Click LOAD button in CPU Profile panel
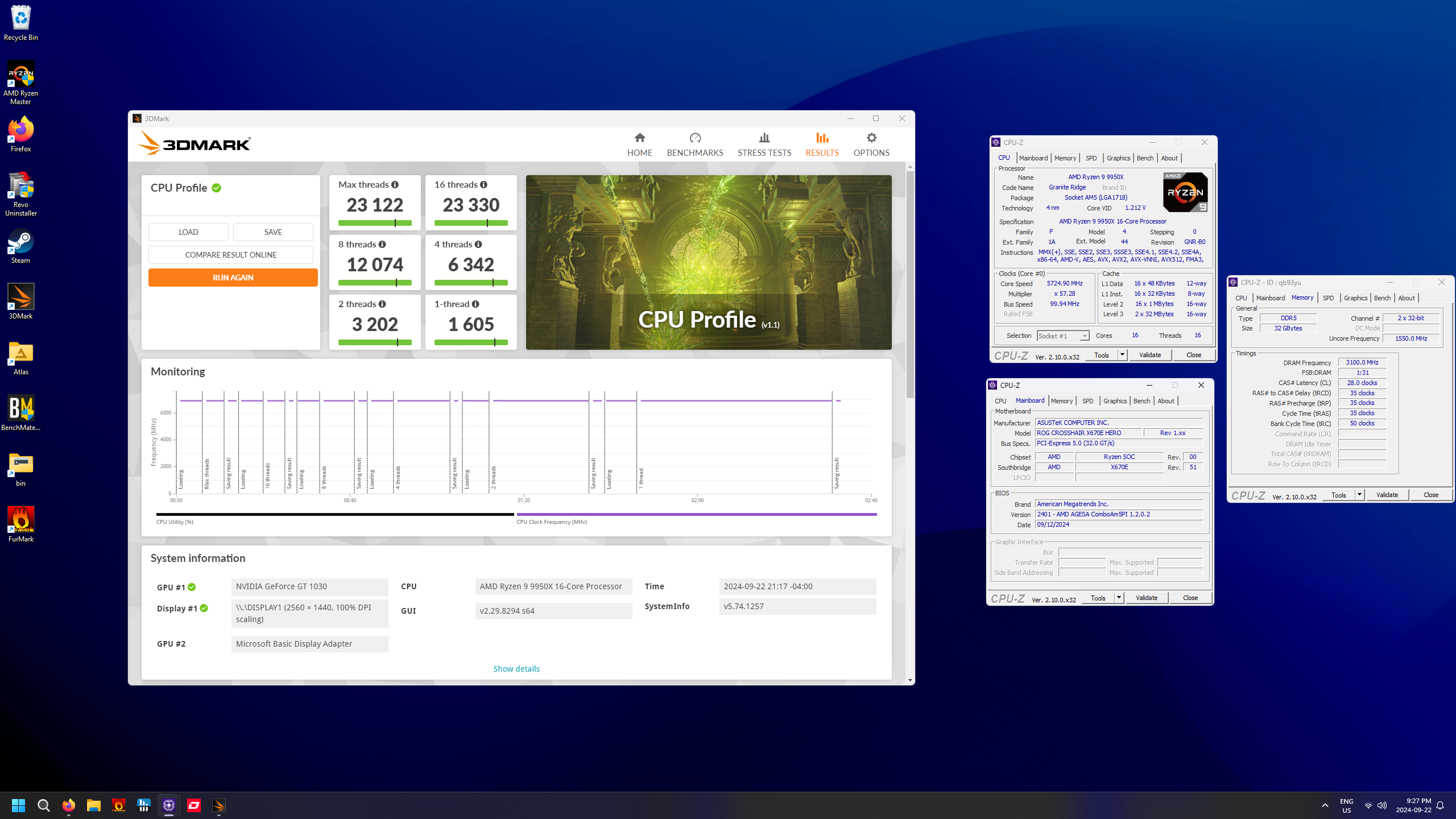 click(x=188, y=232)
